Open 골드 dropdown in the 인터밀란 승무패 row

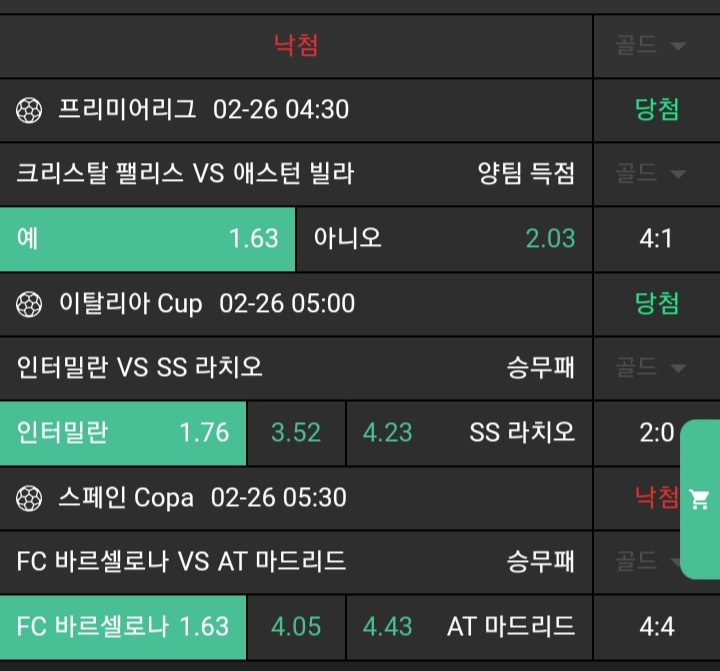point(650,368)
